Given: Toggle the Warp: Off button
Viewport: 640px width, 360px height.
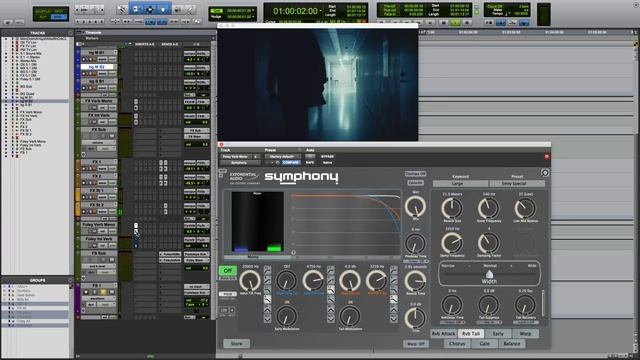Looking at the screenshot, I should tap(416, 344).
